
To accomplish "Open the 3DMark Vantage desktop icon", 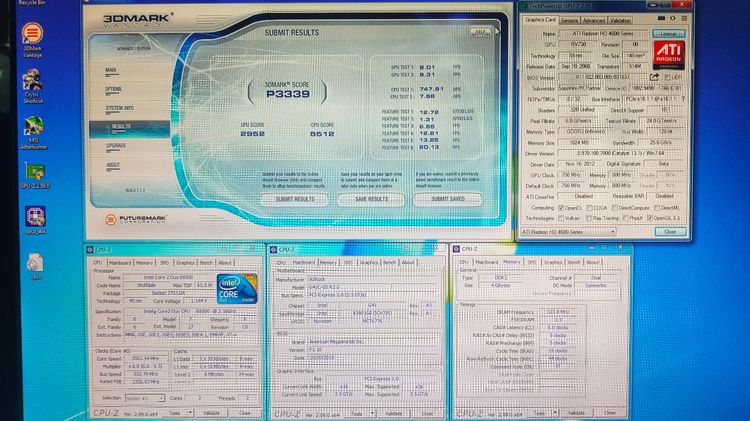I will (32, 40).
